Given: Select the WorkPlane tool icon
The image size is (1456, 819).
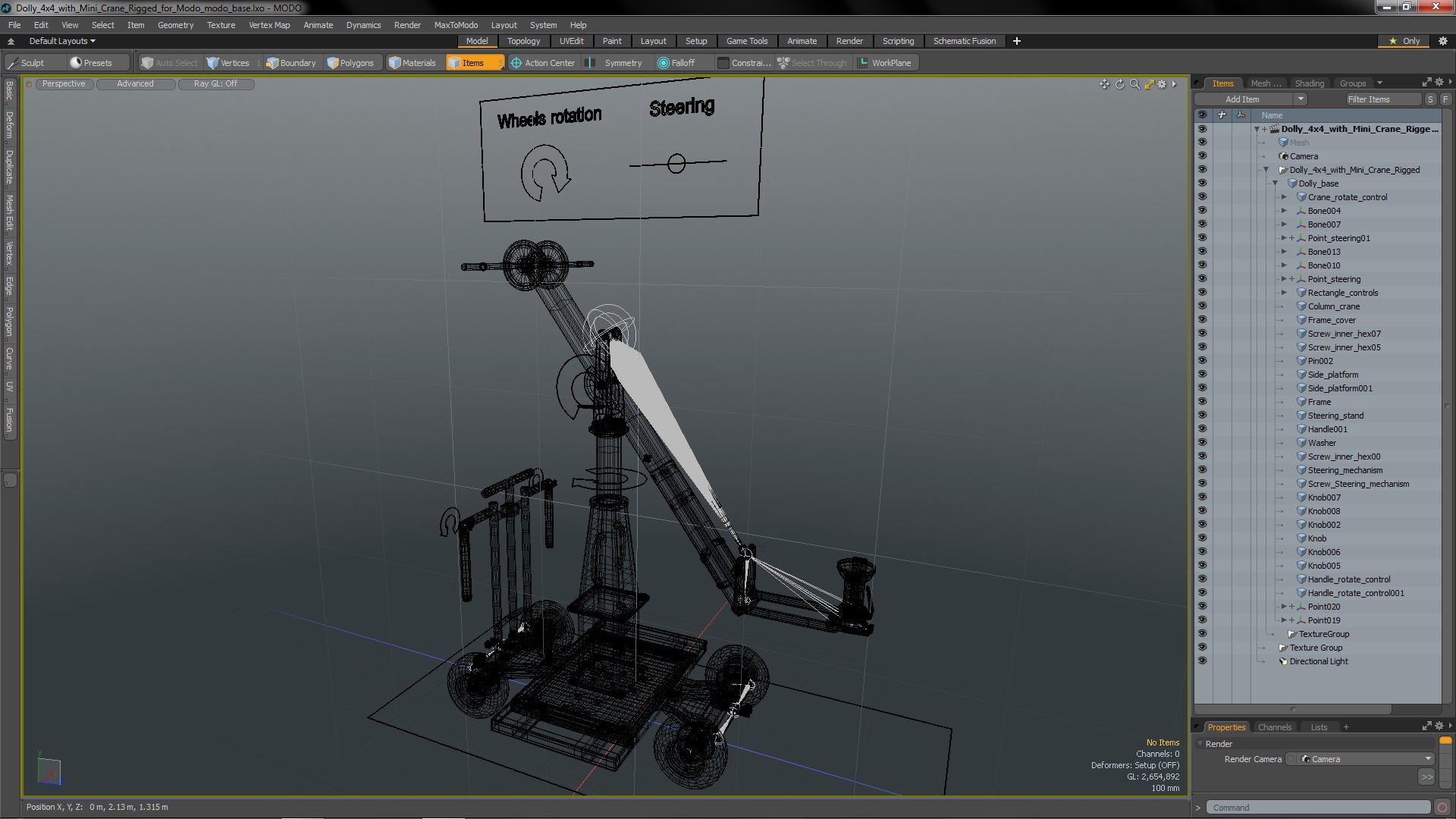Looking at the screenshot, I should (x=862, y=63).
